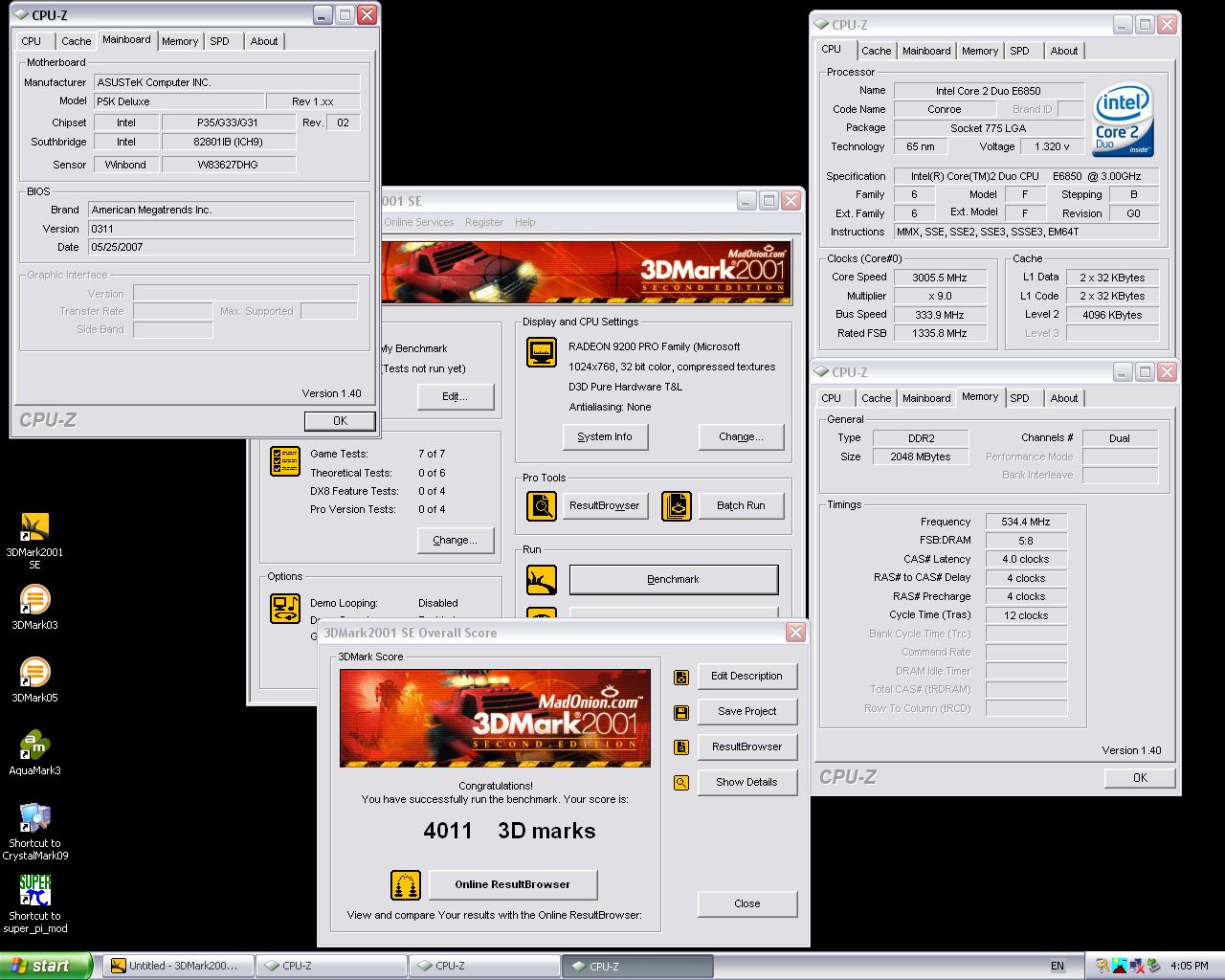Click OK in Memory CPU-Z window
This screenshot has width=1225, height=980.
1140,778
